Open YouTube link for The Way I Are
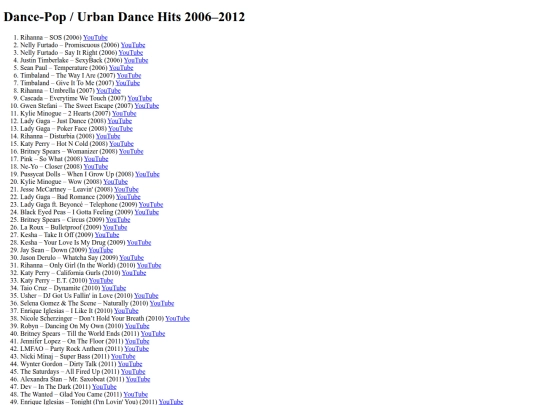 point(129,75)
